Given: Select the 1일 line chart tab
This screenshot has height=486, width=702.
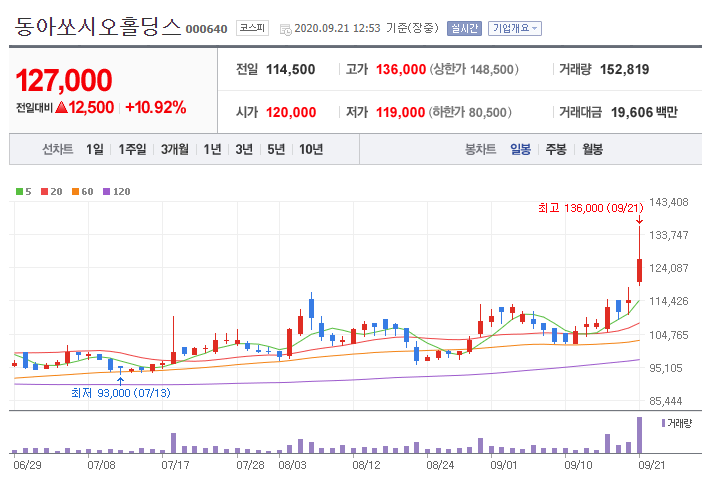Looking at the screenshot, I should [x=95, y=149].
